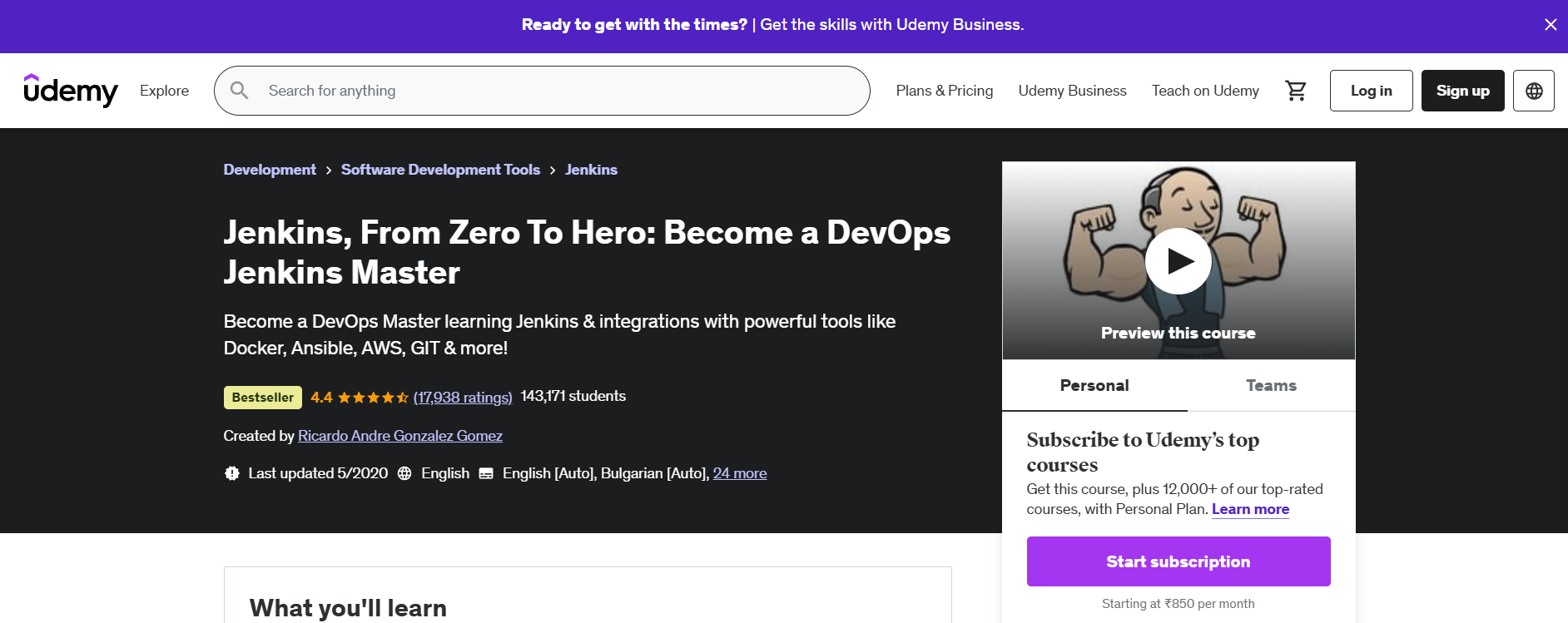Close the Udemy Business promo banner
This screenshot has height=623, width=1568.
[1550, 25]
